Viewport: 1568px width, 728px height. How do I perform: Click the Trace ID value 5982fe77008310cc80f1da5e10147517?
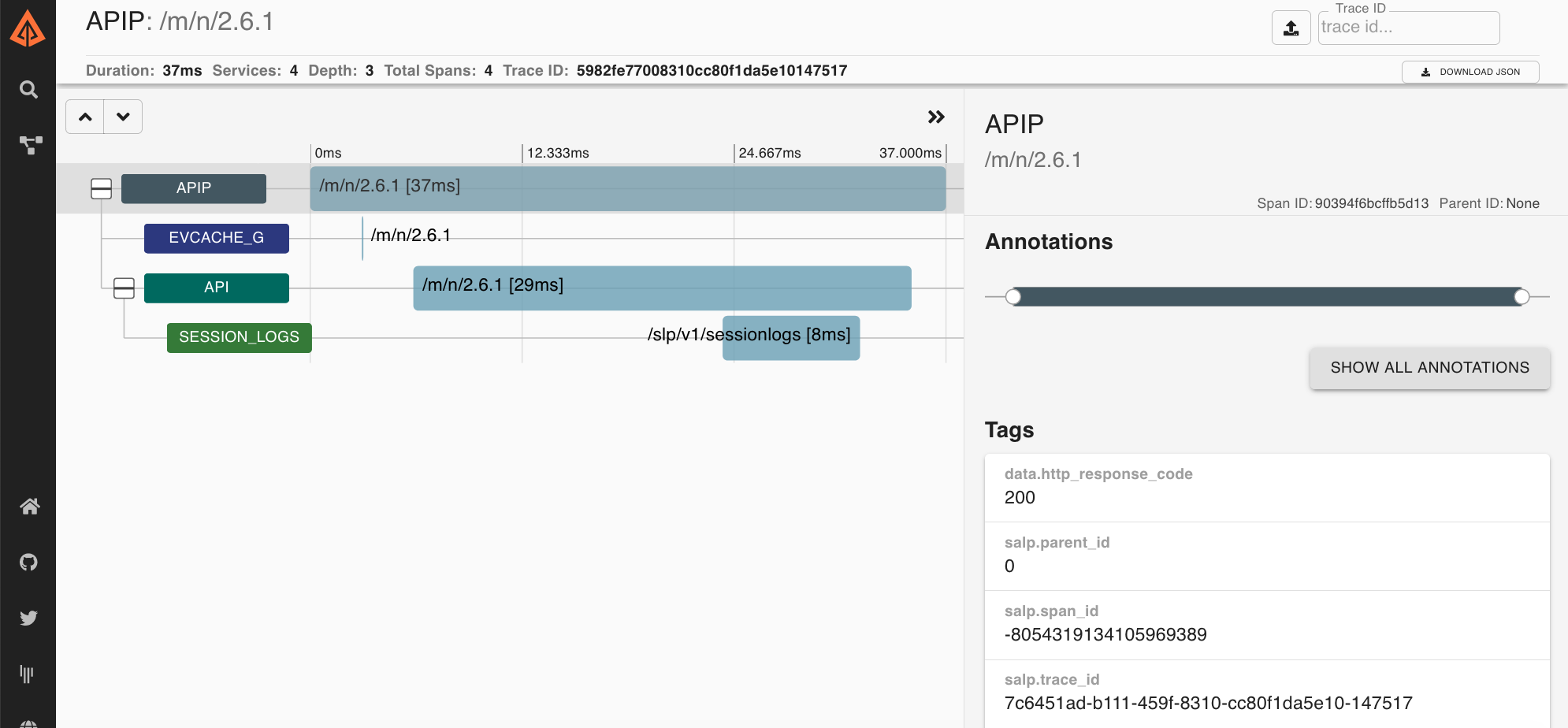point(712,71)
